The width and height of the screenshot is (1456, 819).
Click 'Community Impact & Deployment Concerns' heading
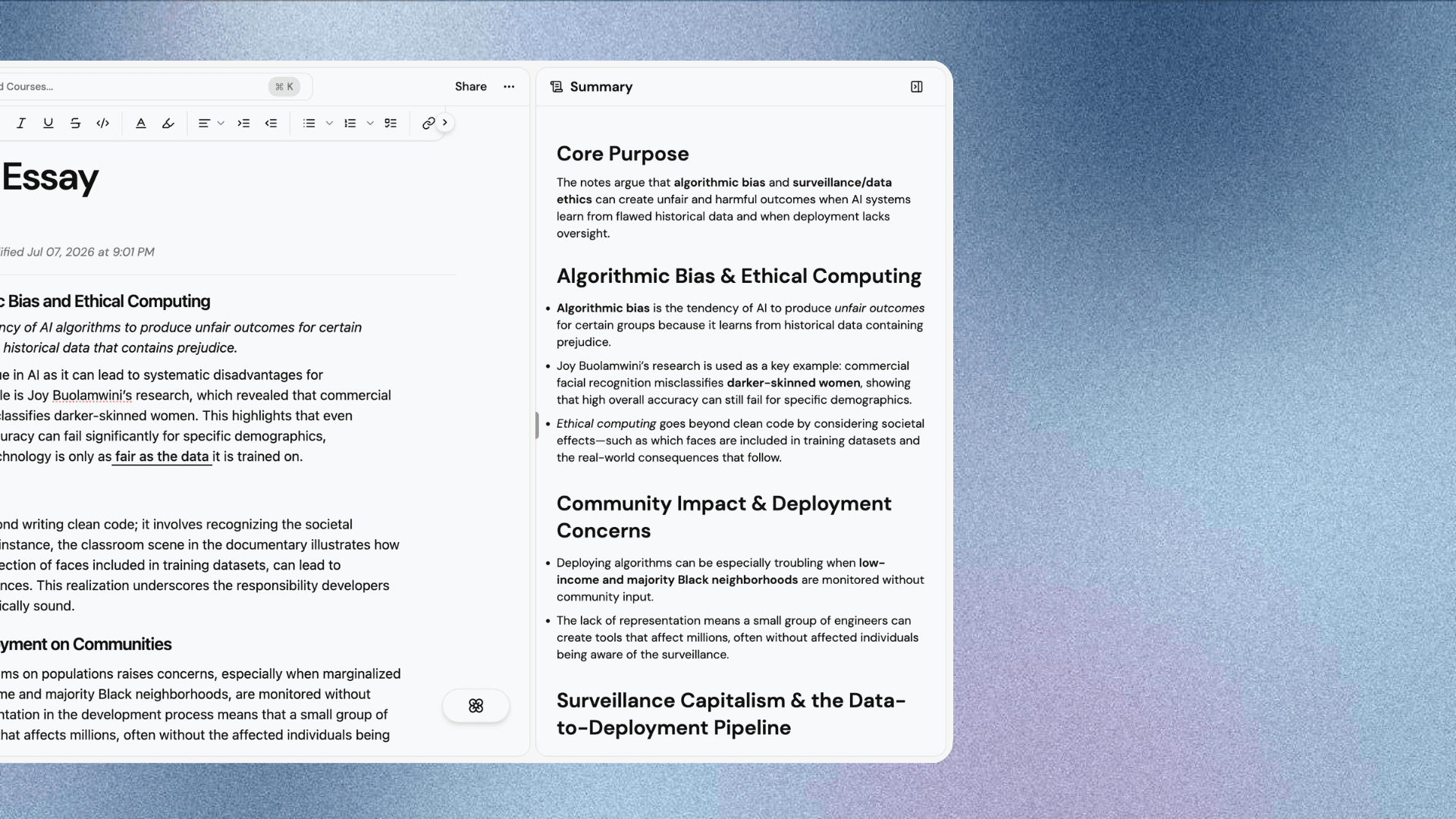click(723, 516)
